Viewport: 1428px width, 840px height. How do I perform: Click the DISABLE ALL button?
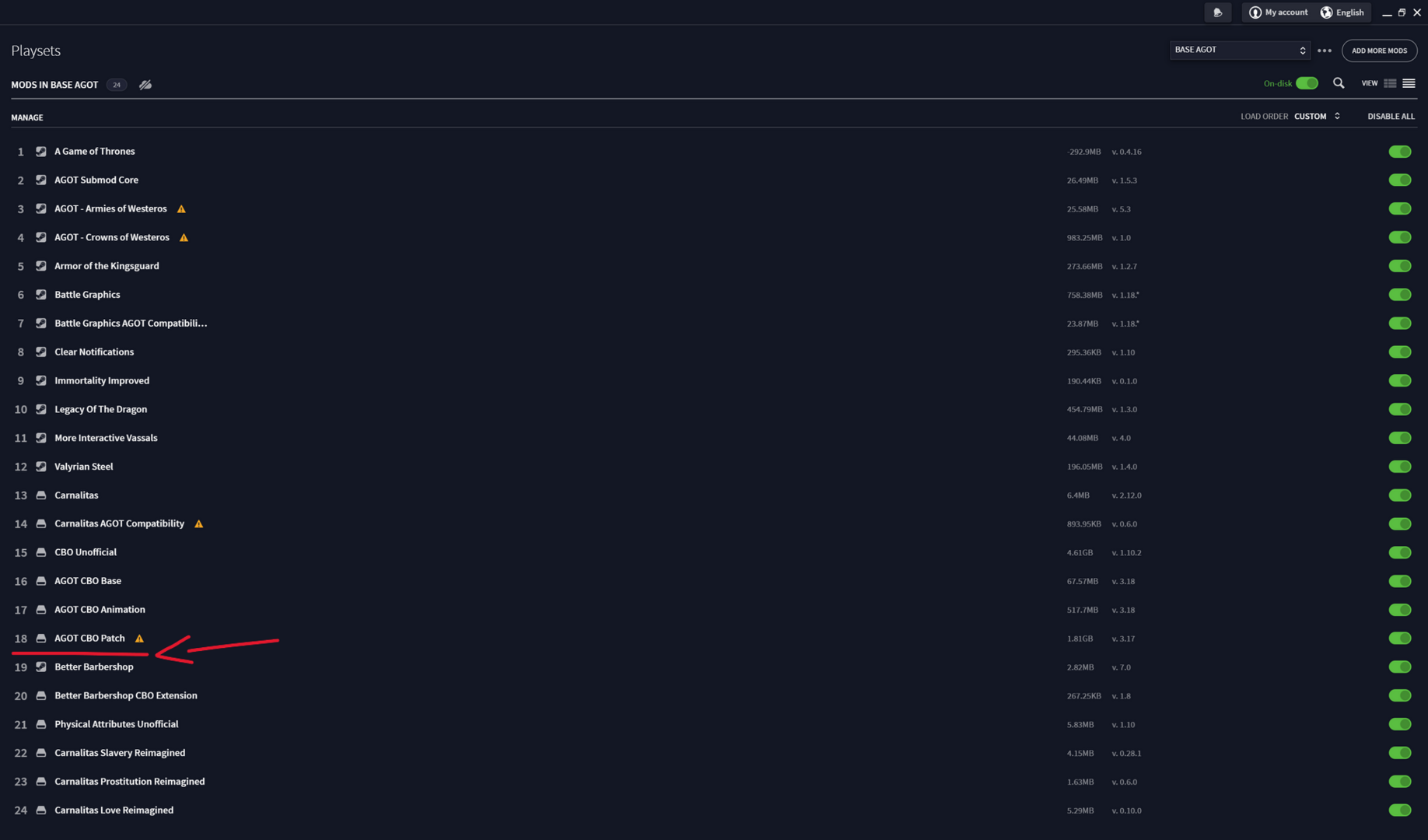tap(1391, 117)
